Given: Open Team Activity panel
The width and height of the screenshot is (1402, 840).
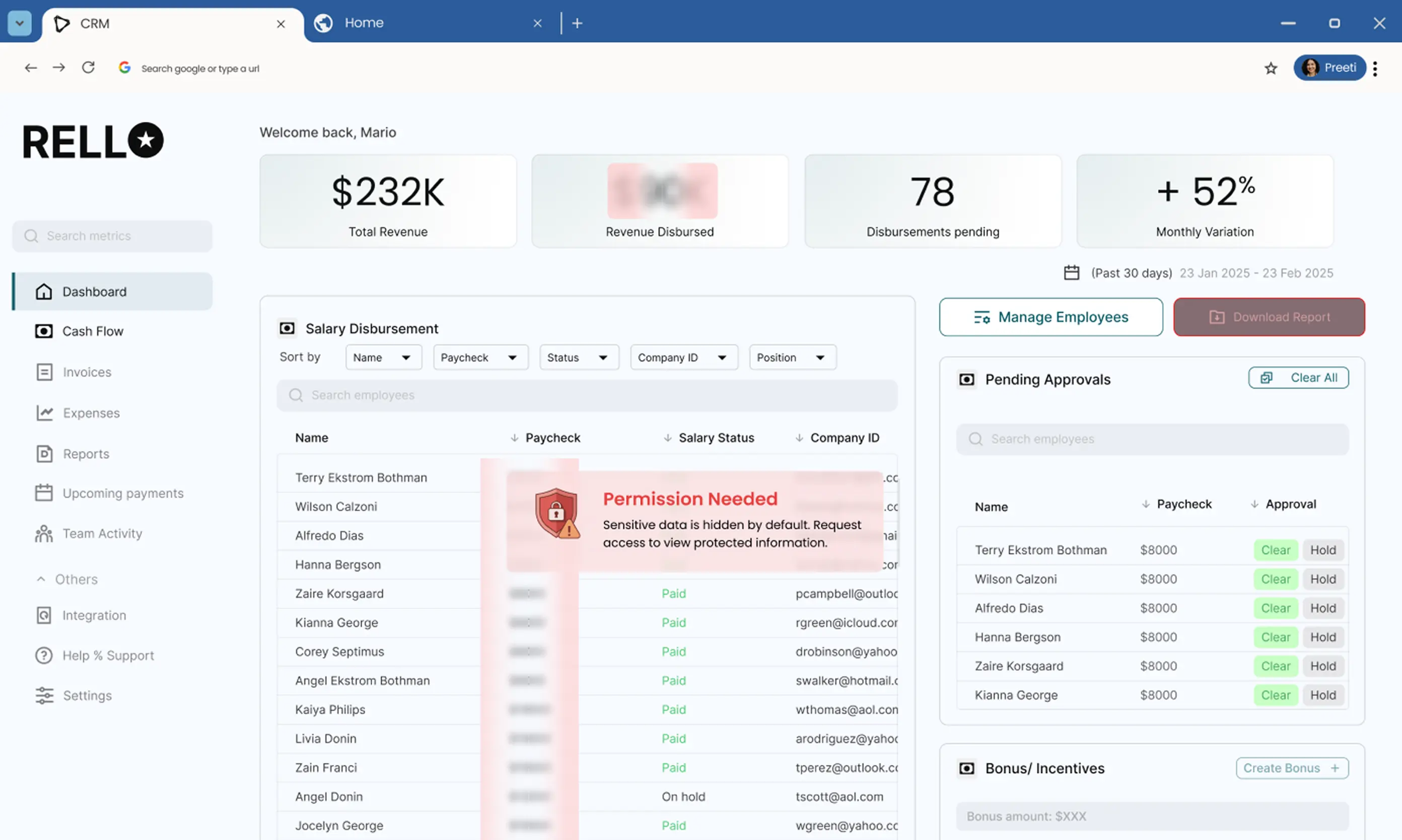Looking at the screenshot, I should click(x=102, y=533).
